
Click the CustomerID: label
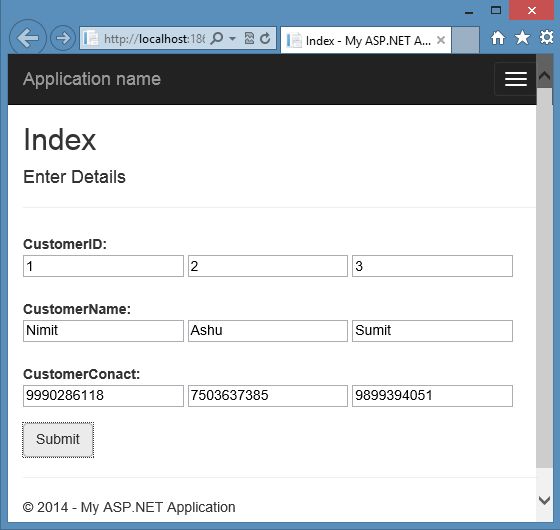[x=65, y=244]
